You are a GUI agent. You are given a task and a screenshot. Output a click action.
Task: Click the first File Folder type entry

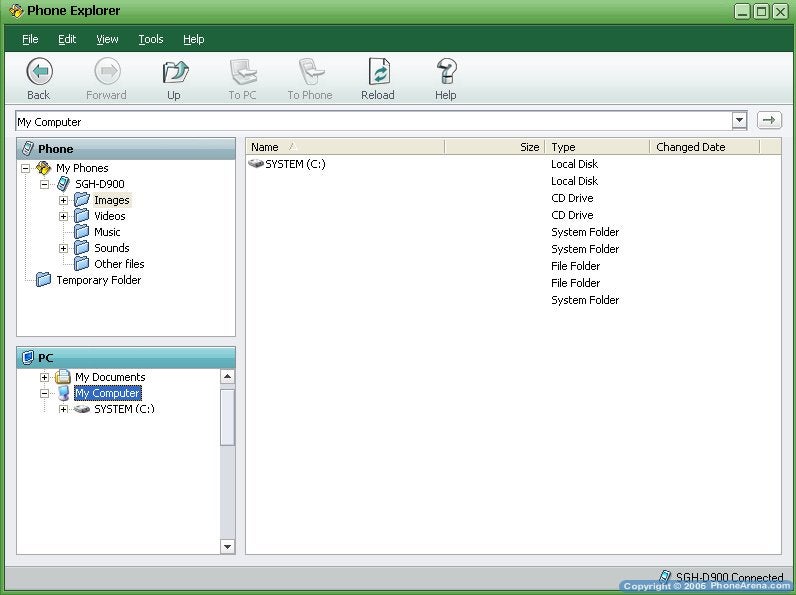click(576, 266)
